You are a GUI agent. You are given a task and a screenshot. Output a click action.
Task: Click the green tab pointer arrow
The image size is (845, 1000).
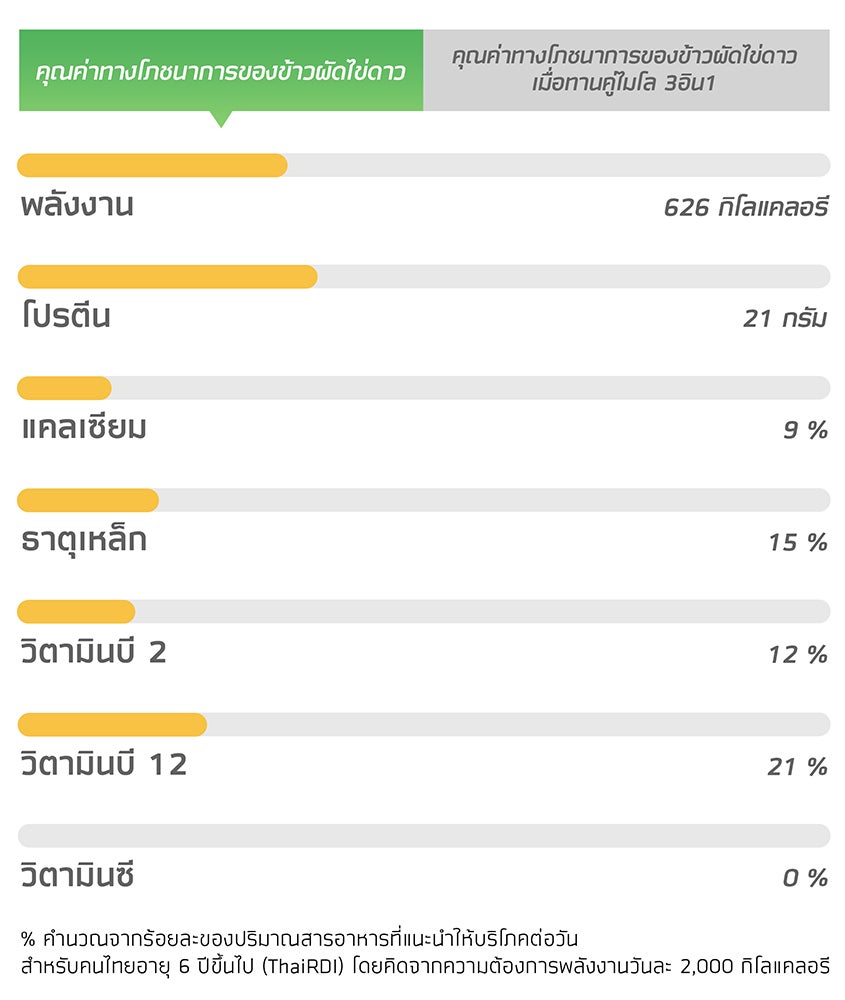coord(221,119)
